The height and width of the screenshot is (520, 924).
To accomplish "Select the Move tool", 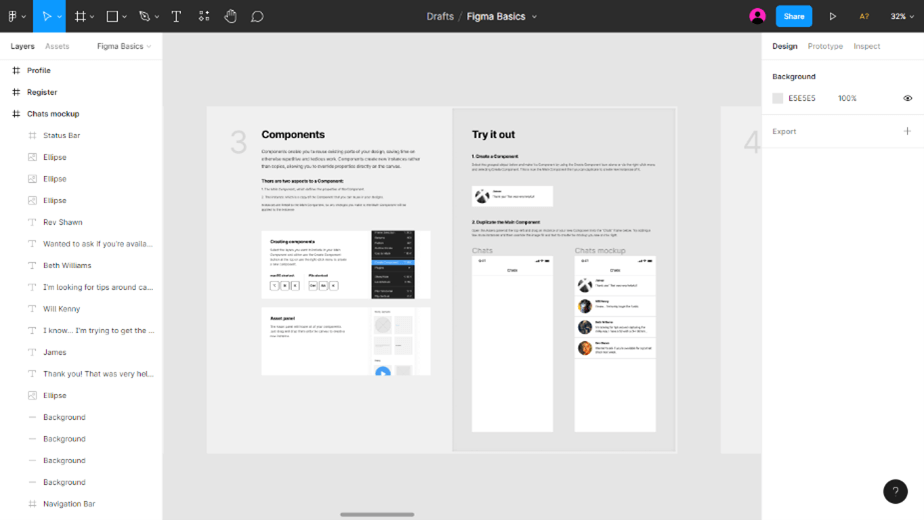I will click(x=47, y=17).
